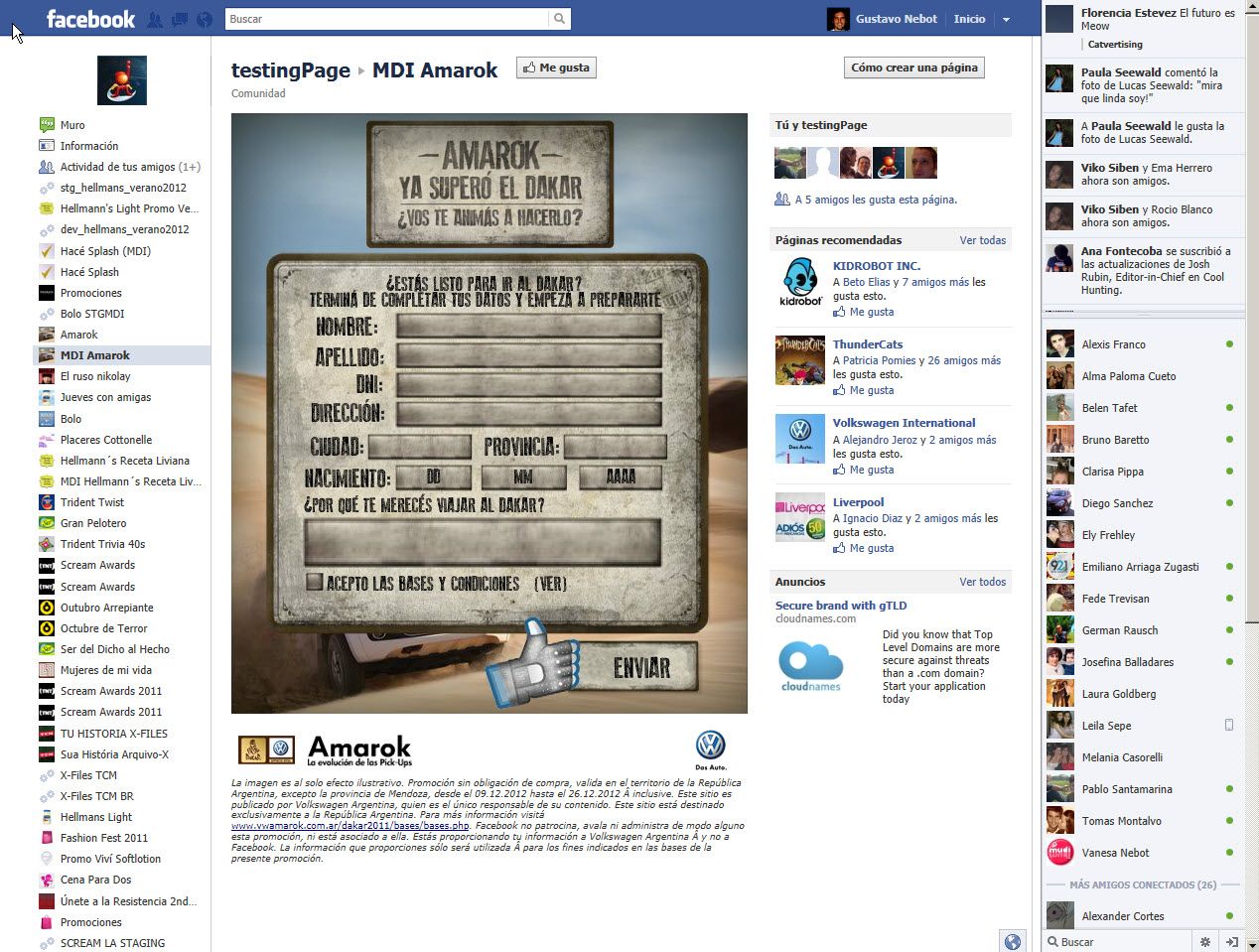Image resolution: width=1259 pixels, height=952 pixels.
Task: Like the ThunderCats page with Me gusta
Action: click(x=872, y=390)
